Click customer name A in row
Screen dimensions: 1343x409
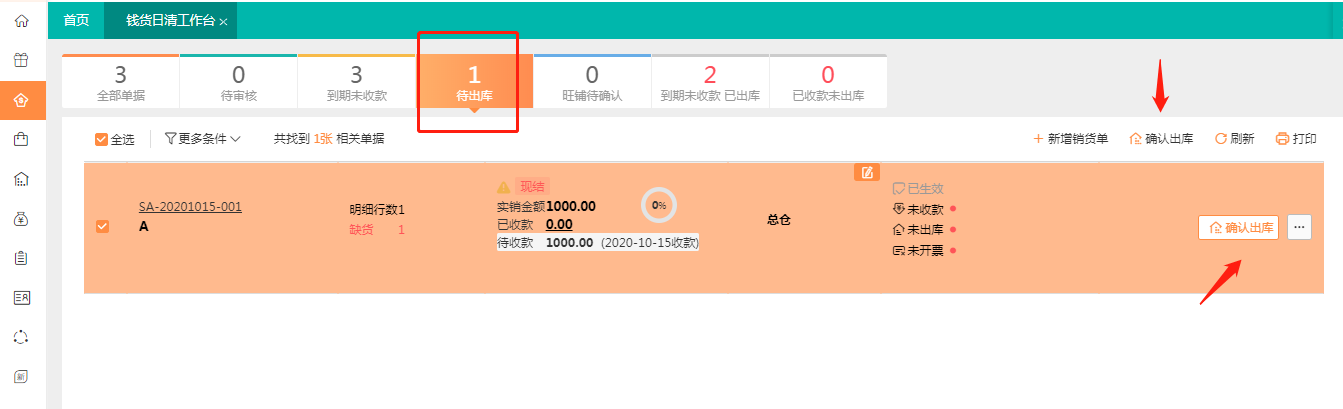click(143, 227)
